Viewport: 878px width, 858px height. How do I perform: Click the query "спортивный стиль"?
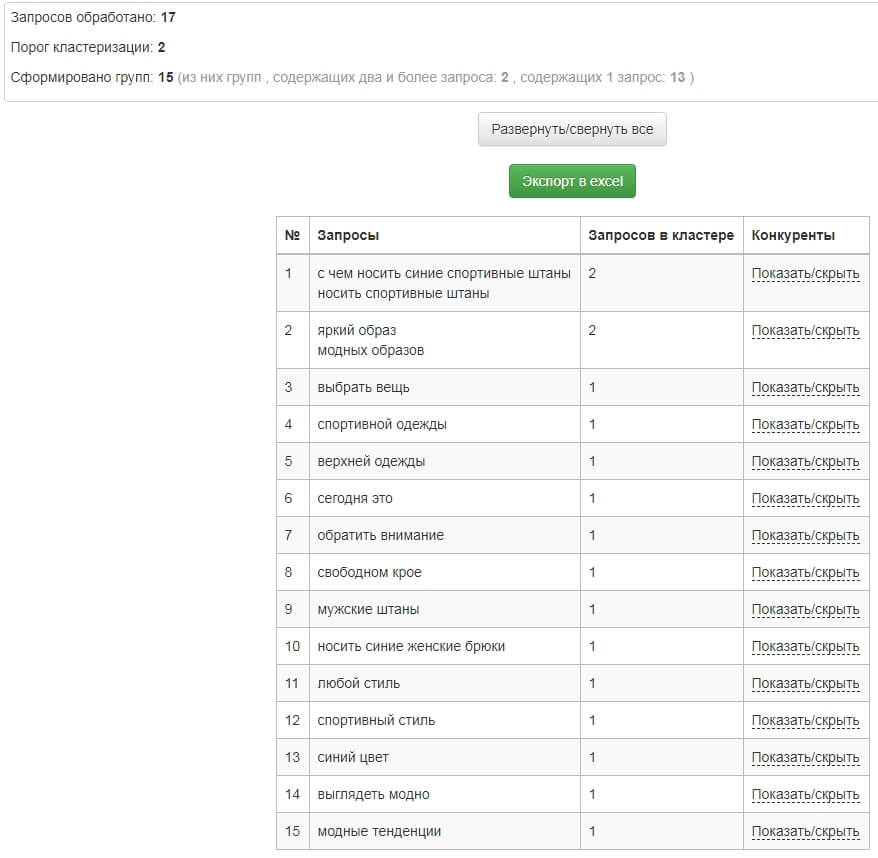(376, 720)
